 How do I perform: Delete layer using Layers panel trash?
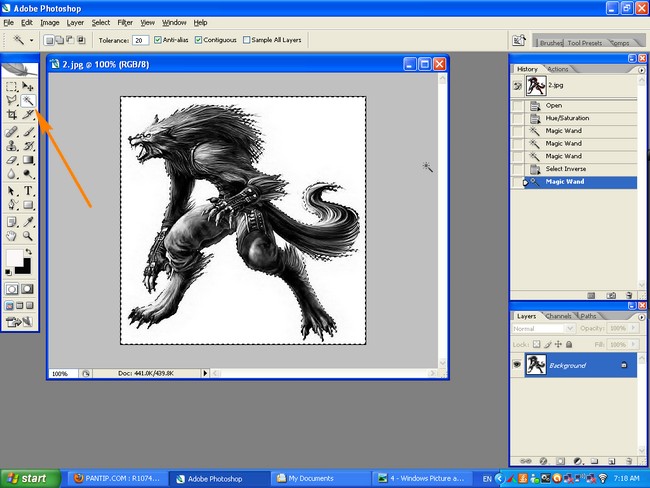pyautogui.click(x=629, y=461)
